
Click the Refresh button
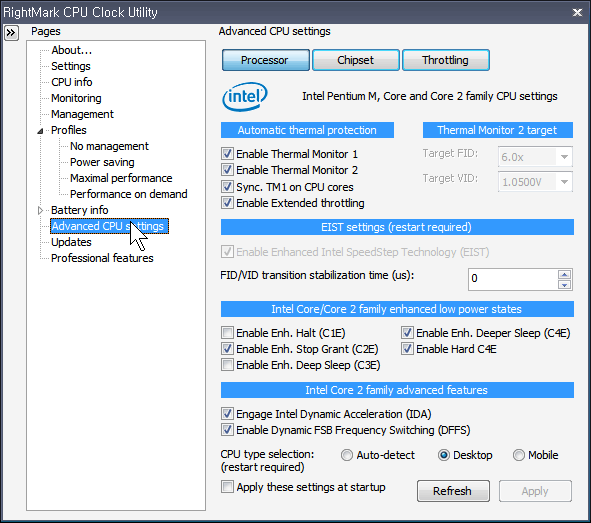click(x=453, y=491)
